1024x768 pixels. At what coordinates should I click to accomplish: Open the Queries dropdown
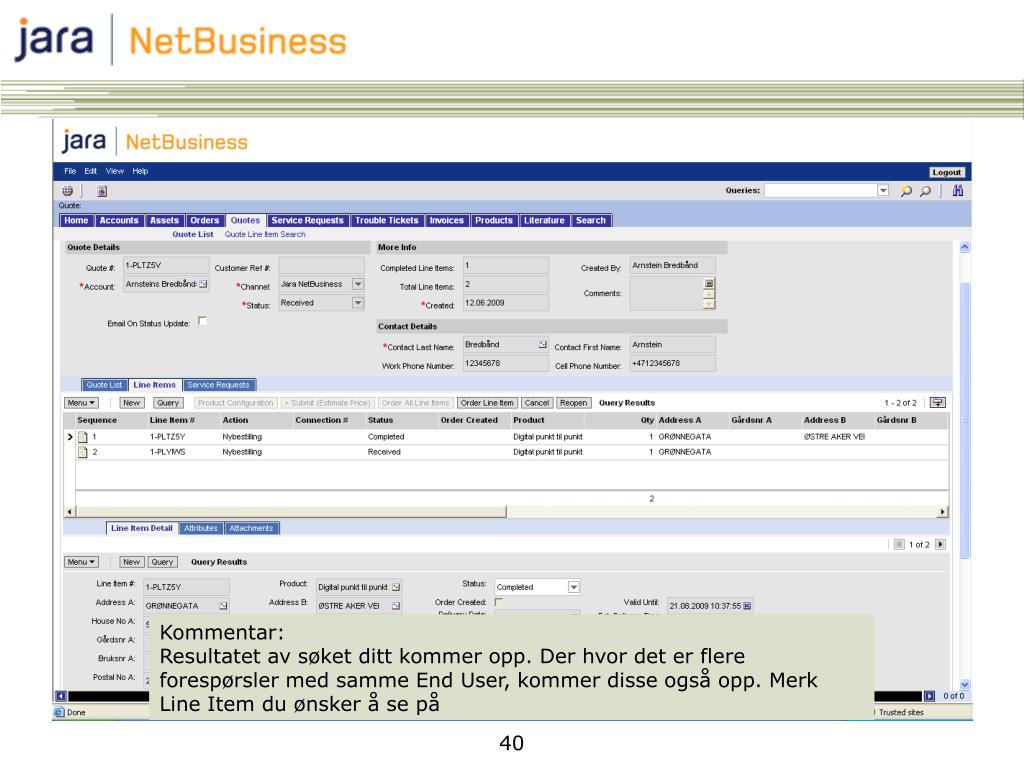tap(883, 190)
